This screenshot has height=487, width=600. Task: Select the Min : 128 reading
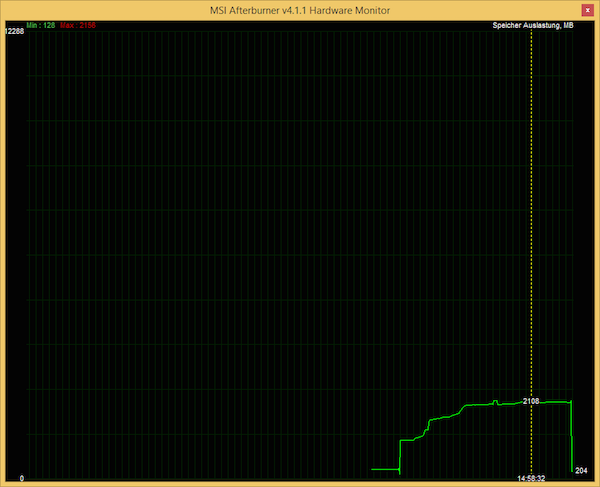pos(41,25)
